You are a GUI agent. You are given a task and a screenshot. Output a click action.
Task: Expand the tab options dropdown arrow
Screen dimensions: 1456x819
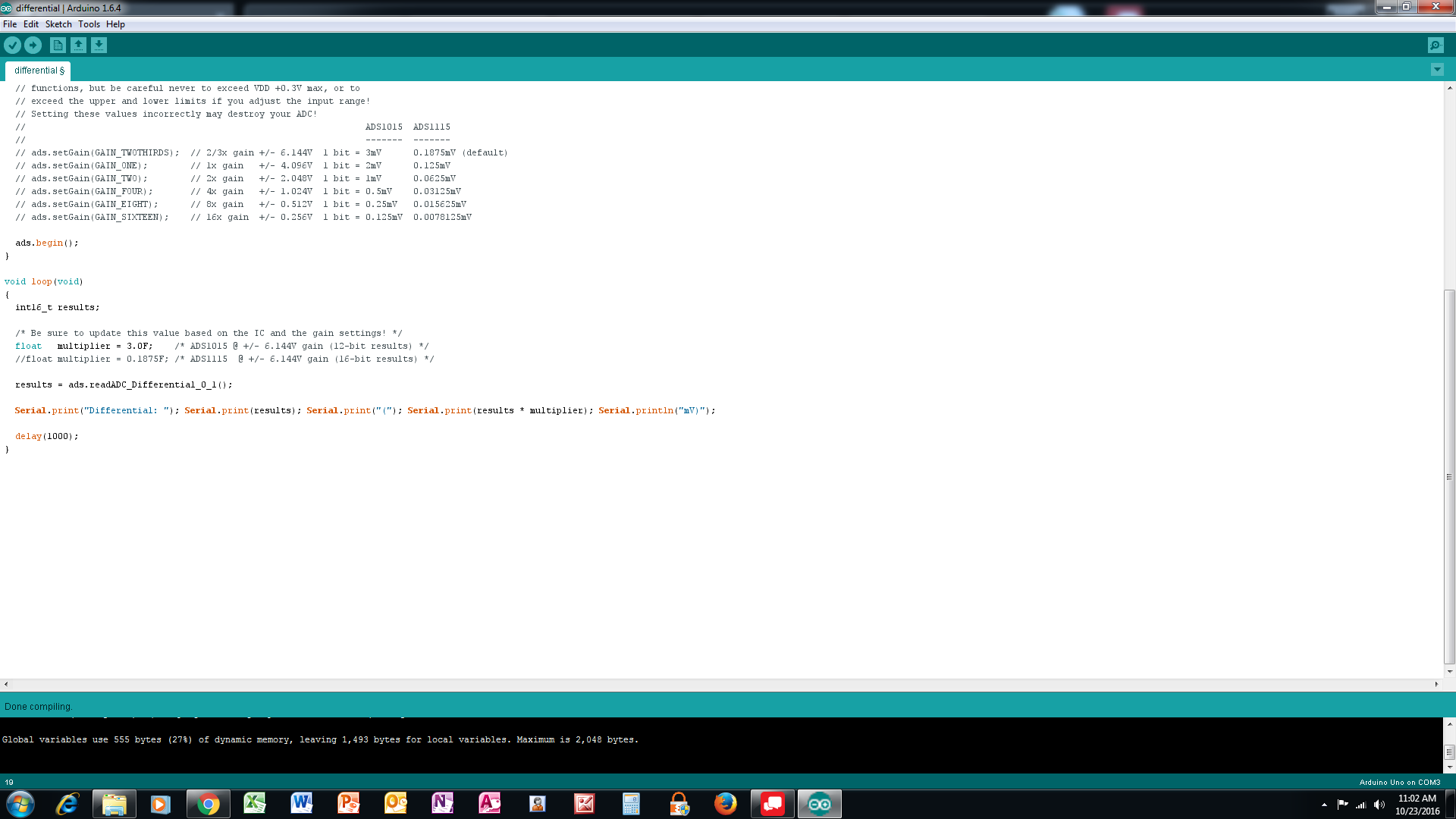click(1437, 70)
